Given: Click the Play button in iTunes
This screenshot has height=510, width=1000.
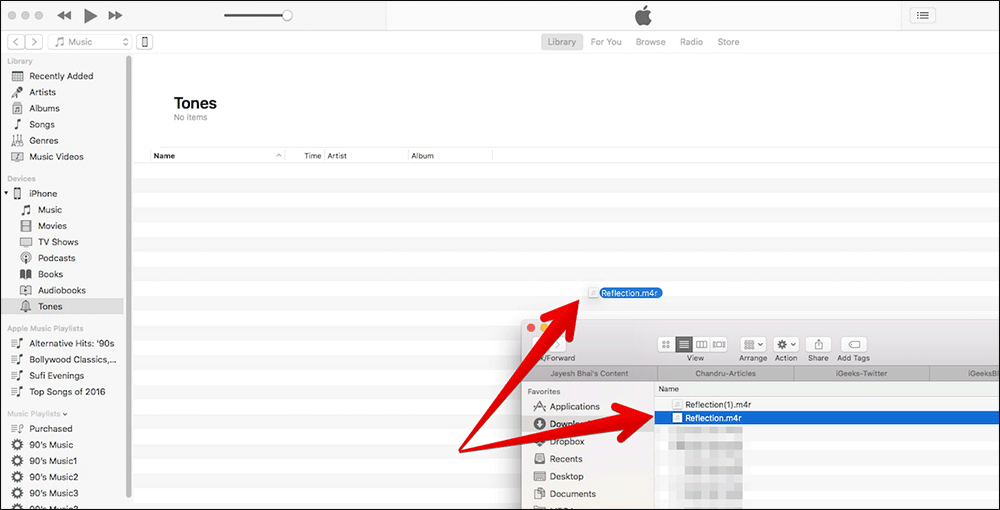Looking at the screenshot, I should point(90,15).
